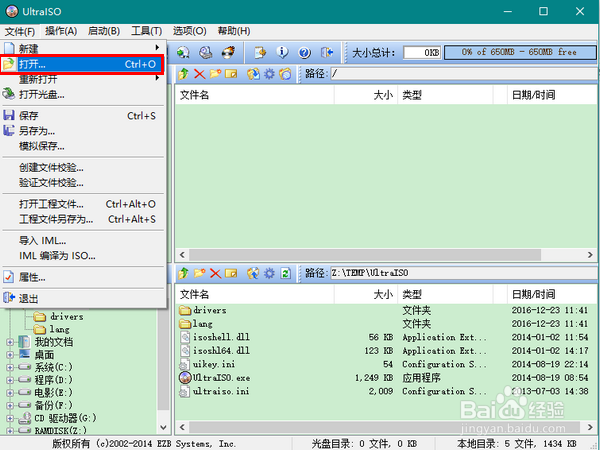Expand the 程序(D:) drive node

[x=10, y=380]
